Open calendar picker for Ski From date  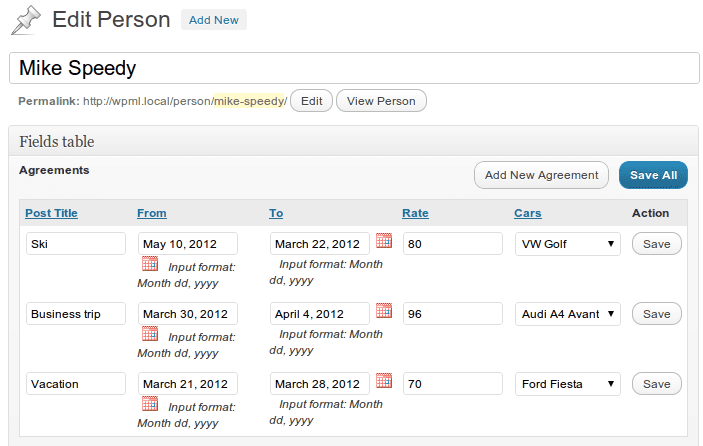tap(150, 264)
